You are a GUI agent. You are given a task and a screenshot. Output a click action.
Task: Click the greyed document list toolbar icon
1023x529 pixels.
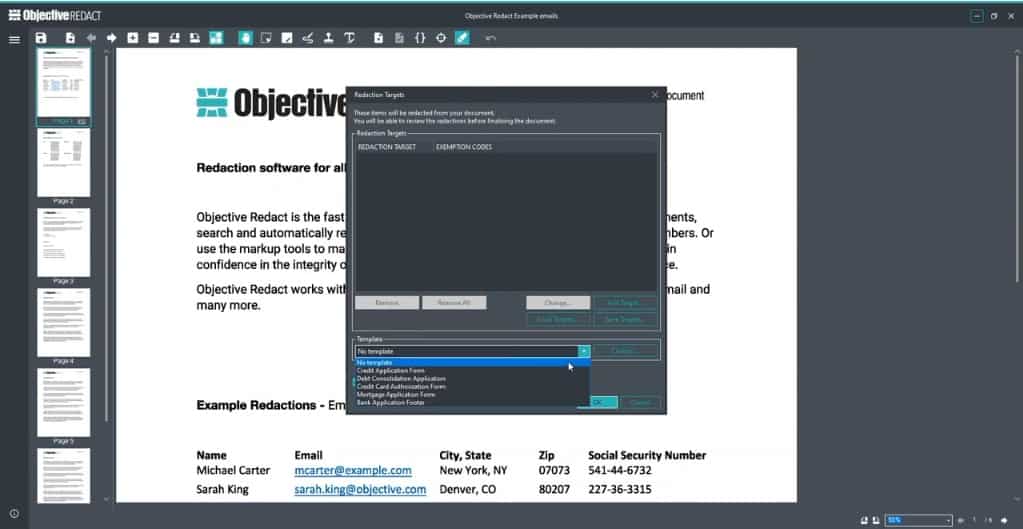coord(399,38)
